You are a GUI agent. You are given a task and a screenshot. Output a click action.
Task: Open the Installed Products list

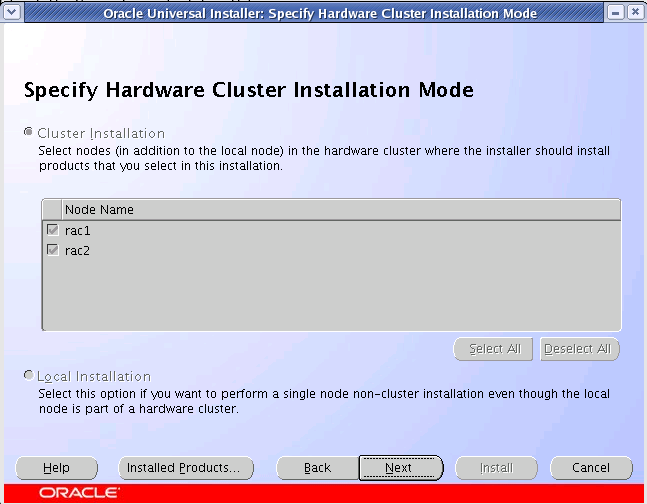[x=186, y=468]
